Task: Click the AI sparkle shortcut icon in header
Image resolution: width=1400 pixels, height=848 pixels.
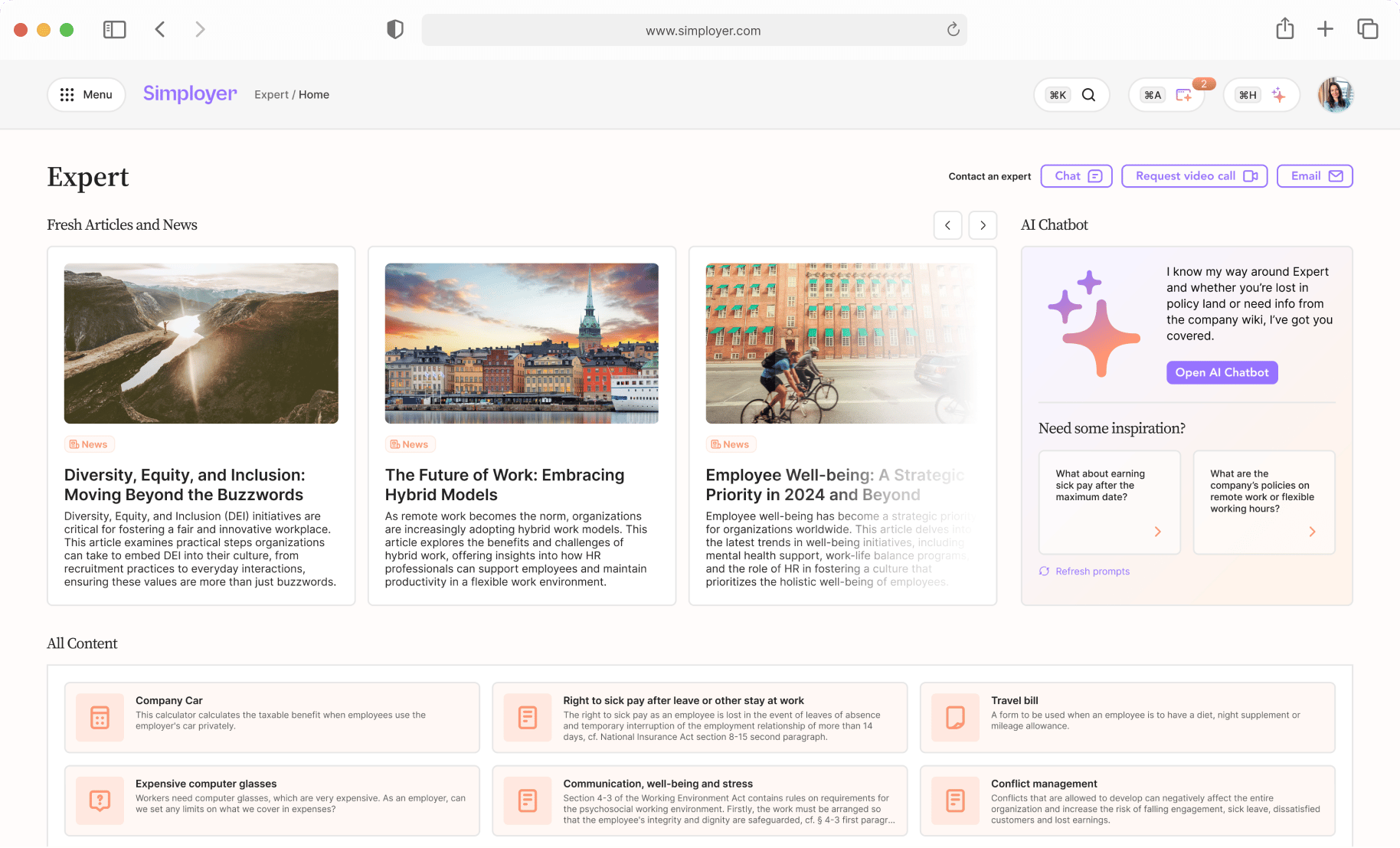Action: point(1278,95)
